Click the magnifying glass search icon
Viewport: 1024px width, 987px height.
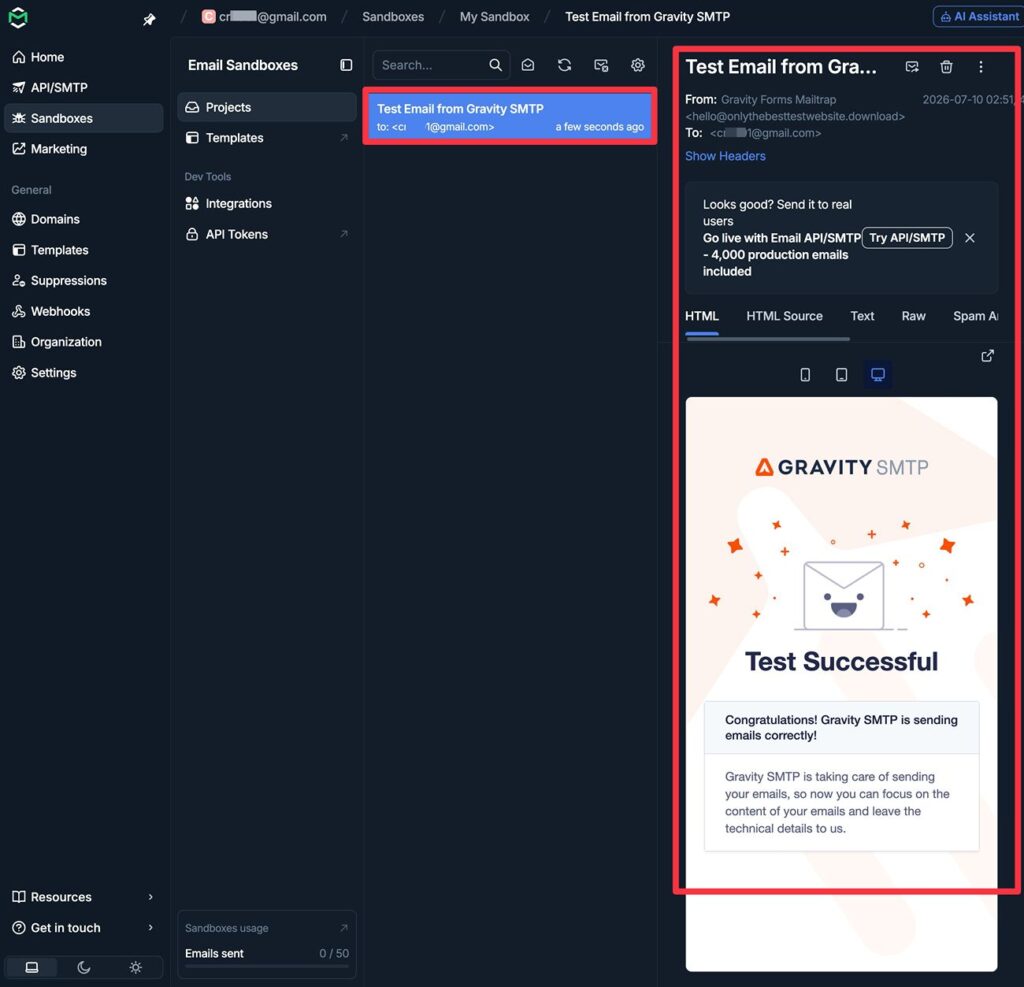[x=496, y=65]
